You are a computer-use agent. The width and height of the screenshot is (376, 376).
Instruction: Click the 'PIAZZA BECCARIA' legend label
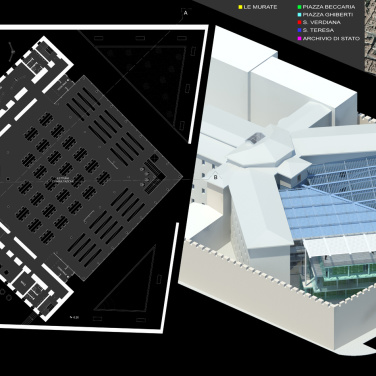point(329,7)
